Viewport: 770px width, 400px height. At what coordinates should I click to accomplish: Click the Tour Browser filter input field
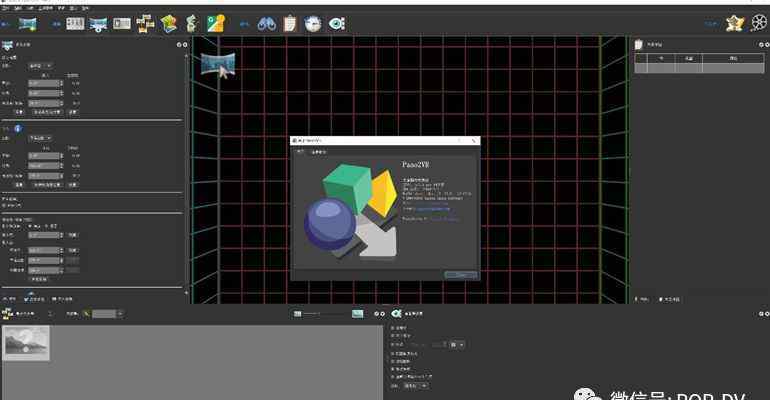[x=104, y=314]
